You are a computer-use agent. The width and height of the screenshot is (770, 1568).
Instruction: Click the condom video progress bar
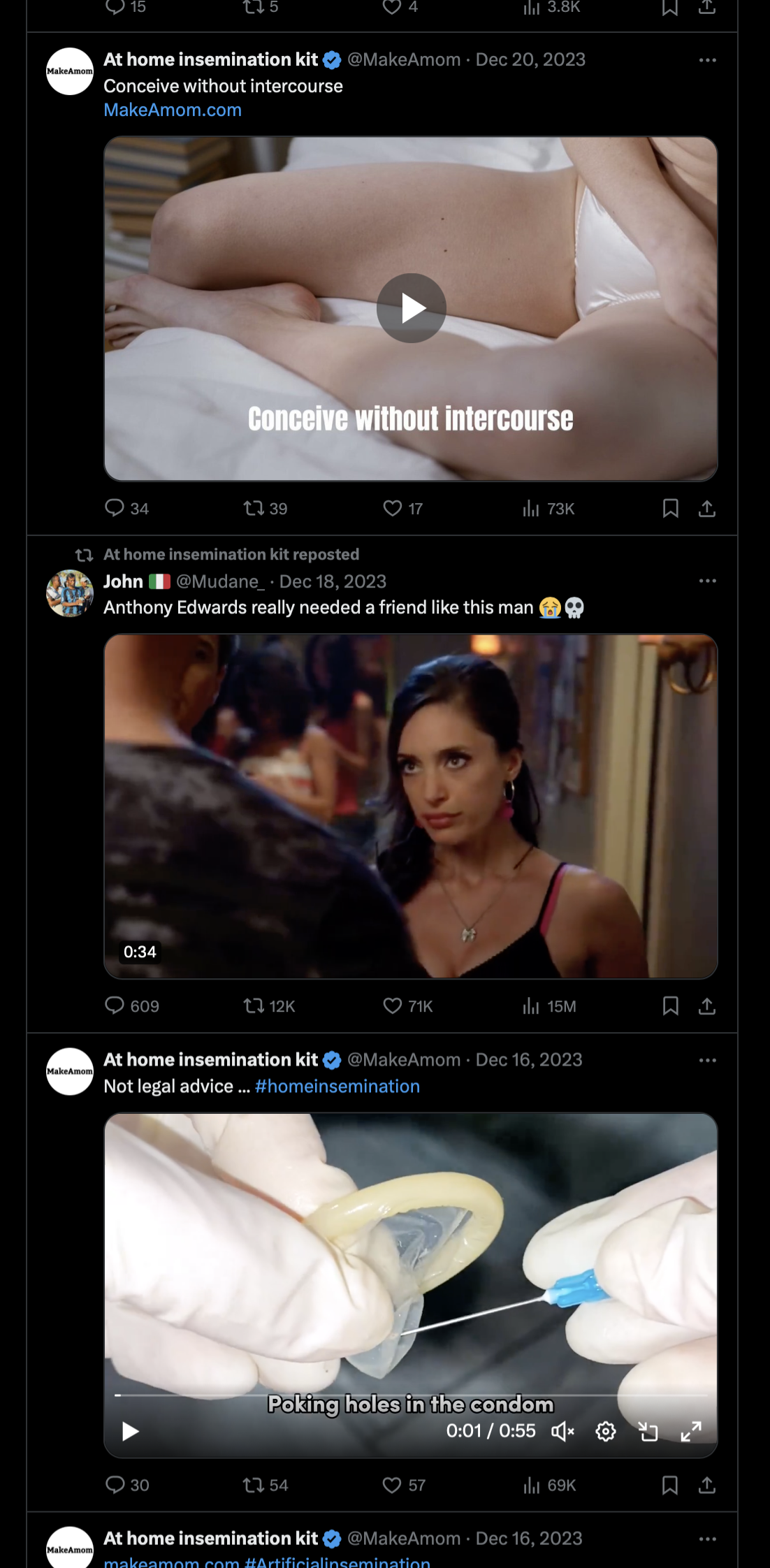[x=411, y=1395]
